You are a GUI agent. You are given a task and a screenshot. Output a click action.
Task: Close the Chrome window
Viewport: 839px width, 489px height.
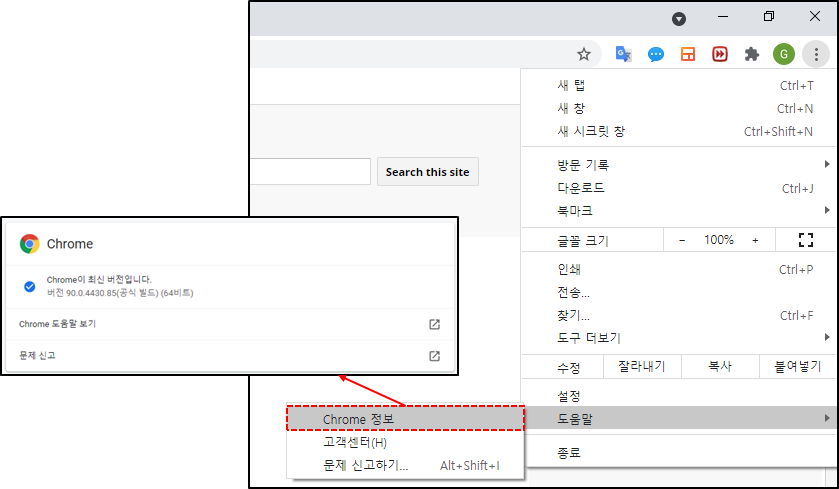click(x=815, y=17)
